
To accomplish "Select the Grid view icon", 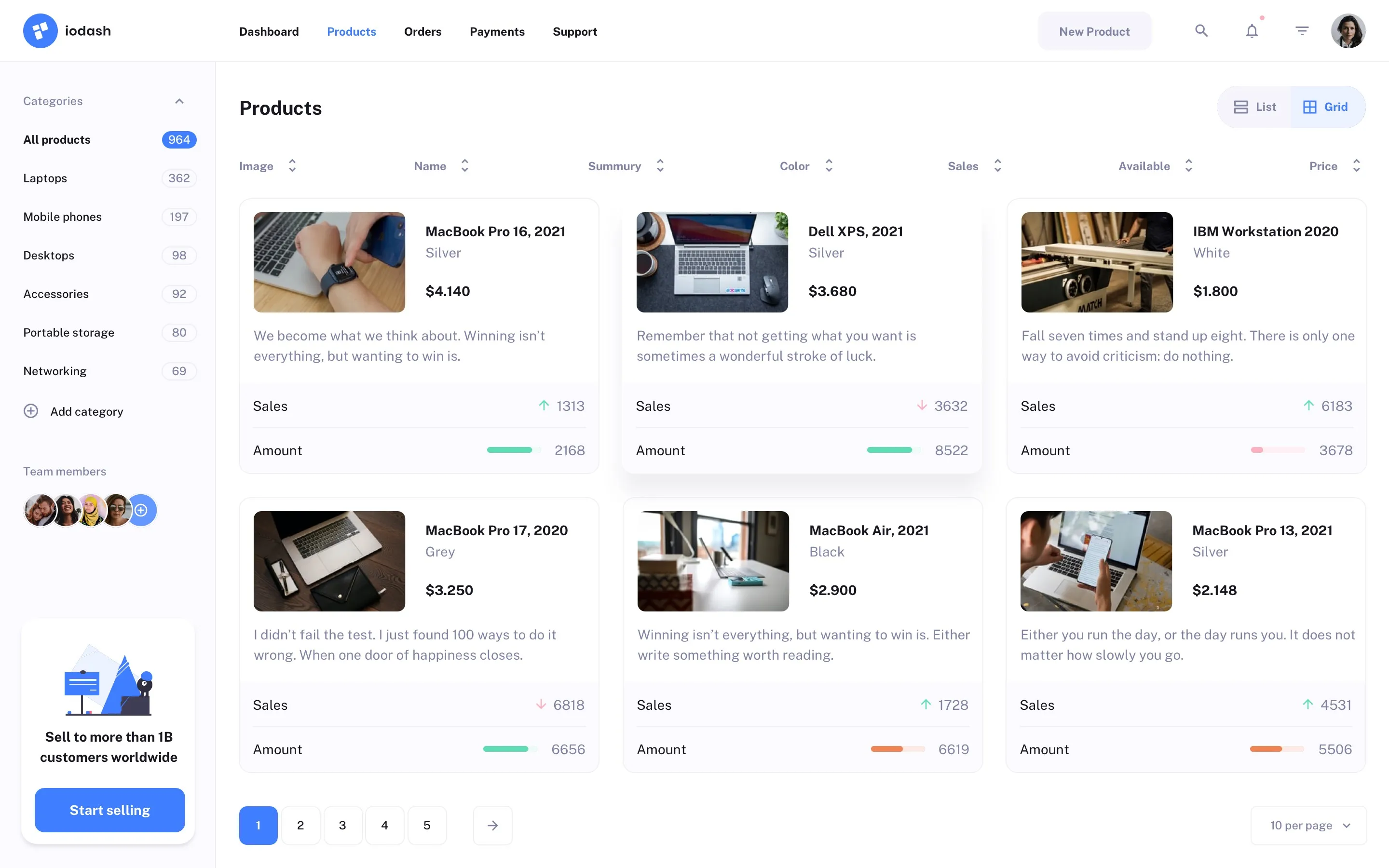I will [1310, 107].
